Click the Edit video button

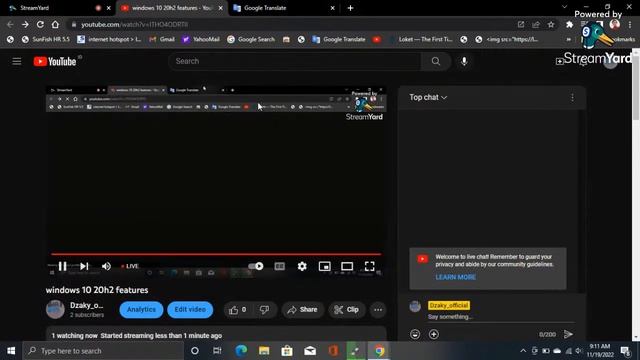190,309
